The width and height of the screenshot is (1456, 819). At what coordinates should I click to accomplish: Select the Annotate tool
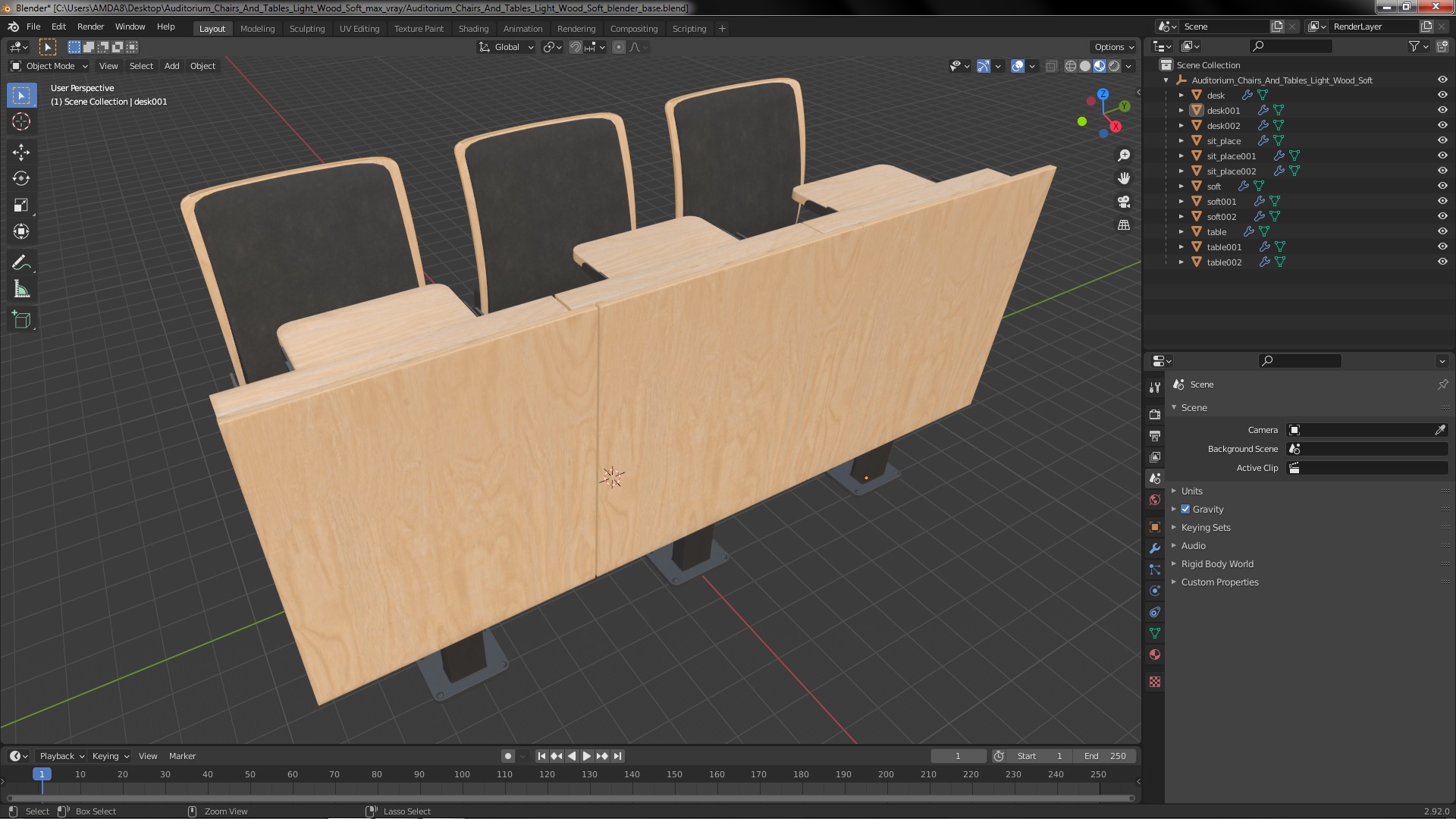click(x=21, y=263)
